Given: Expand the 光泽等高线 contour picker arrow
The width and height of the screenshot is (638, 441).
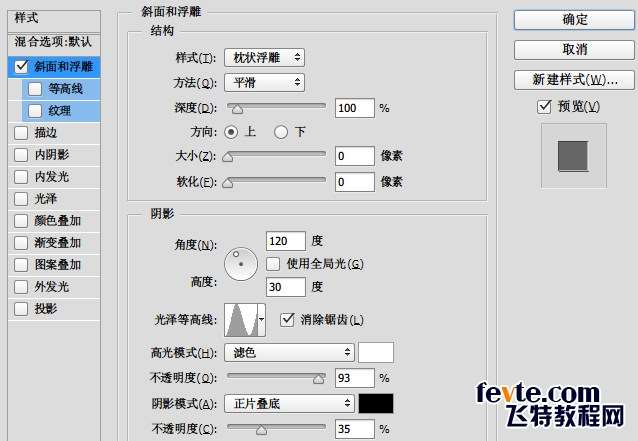Looking at the screenshot, I should point(262,320).
